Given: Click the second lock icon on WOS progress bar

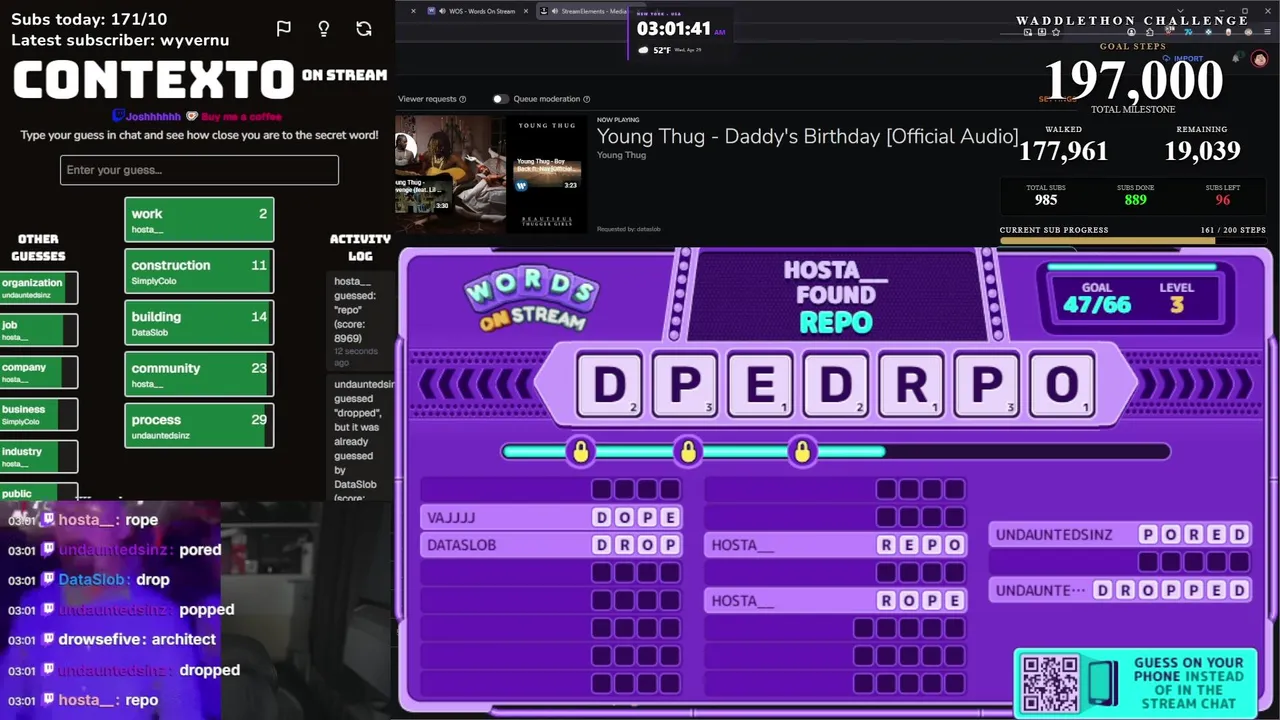Looking at the screenshot, I should click(x=687, y=452).
